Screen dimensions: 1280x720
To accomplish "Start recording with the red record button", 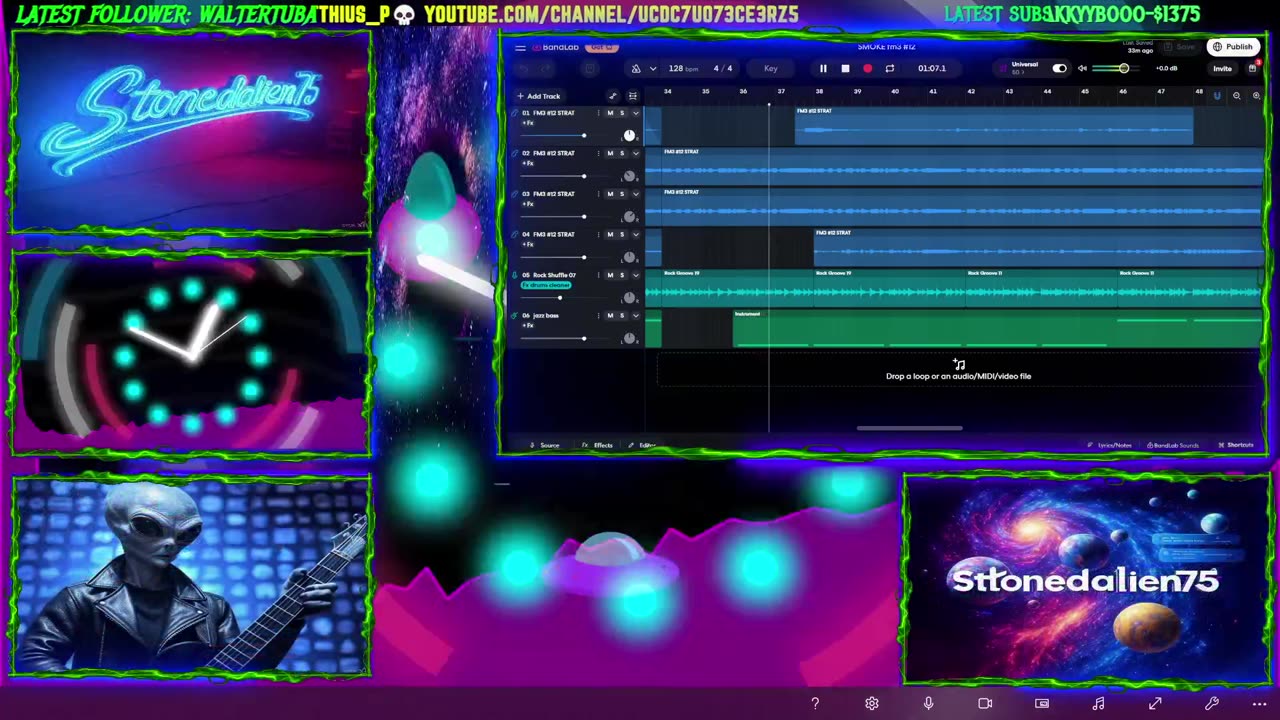I will (x=867, y=68).
